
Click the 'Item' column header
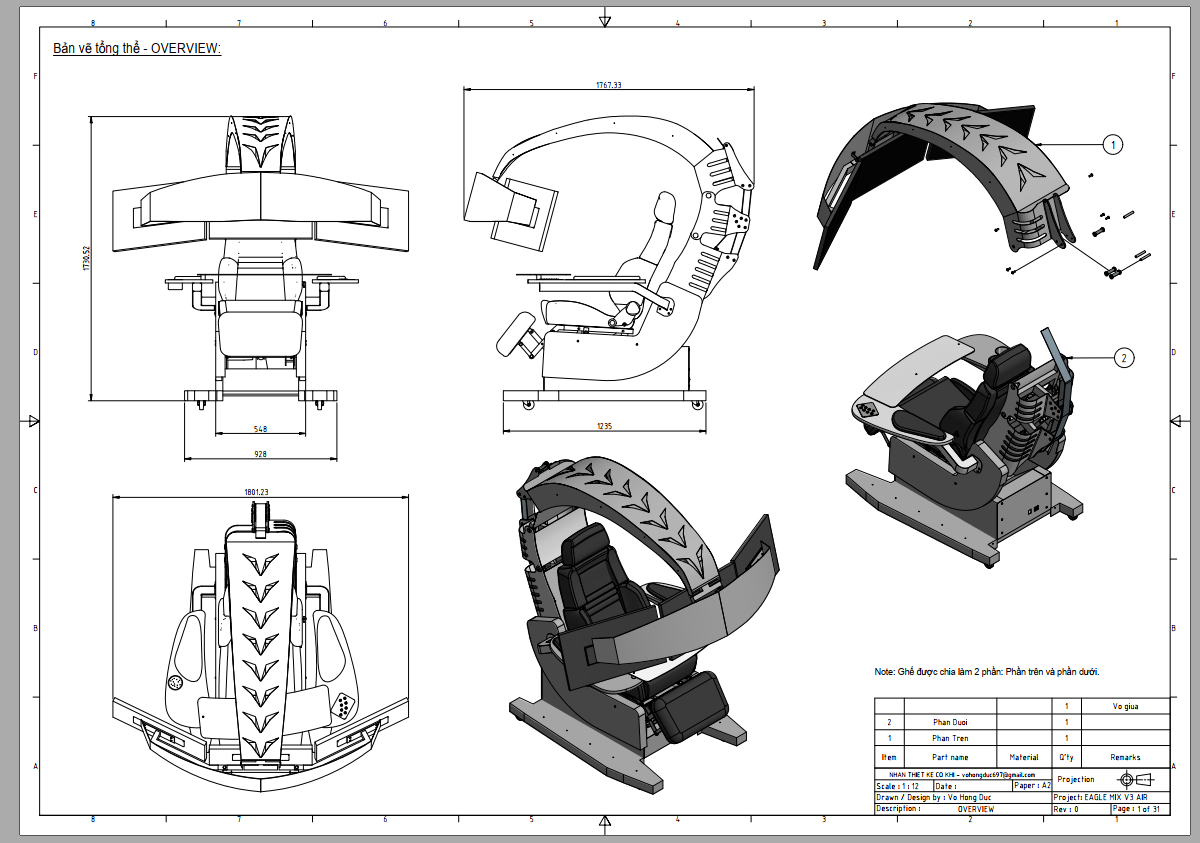889,757
